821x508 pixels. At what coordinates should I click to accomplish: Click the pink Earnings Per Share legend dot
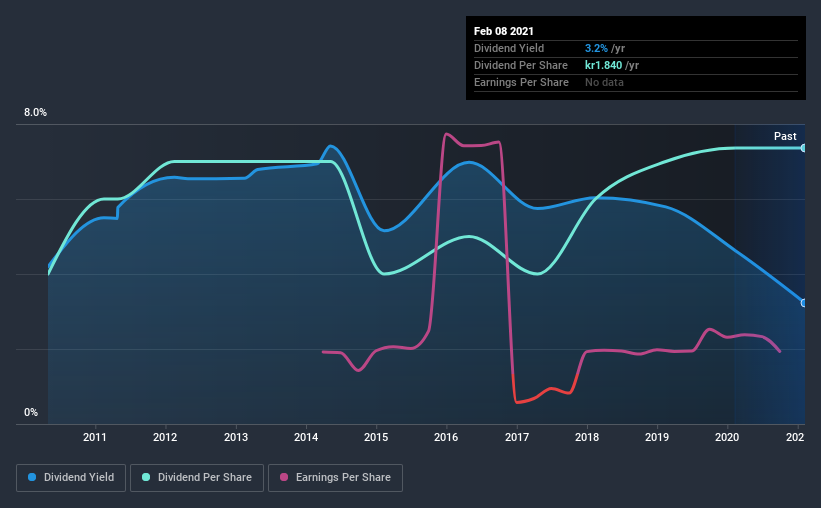(x=284, y=477)
